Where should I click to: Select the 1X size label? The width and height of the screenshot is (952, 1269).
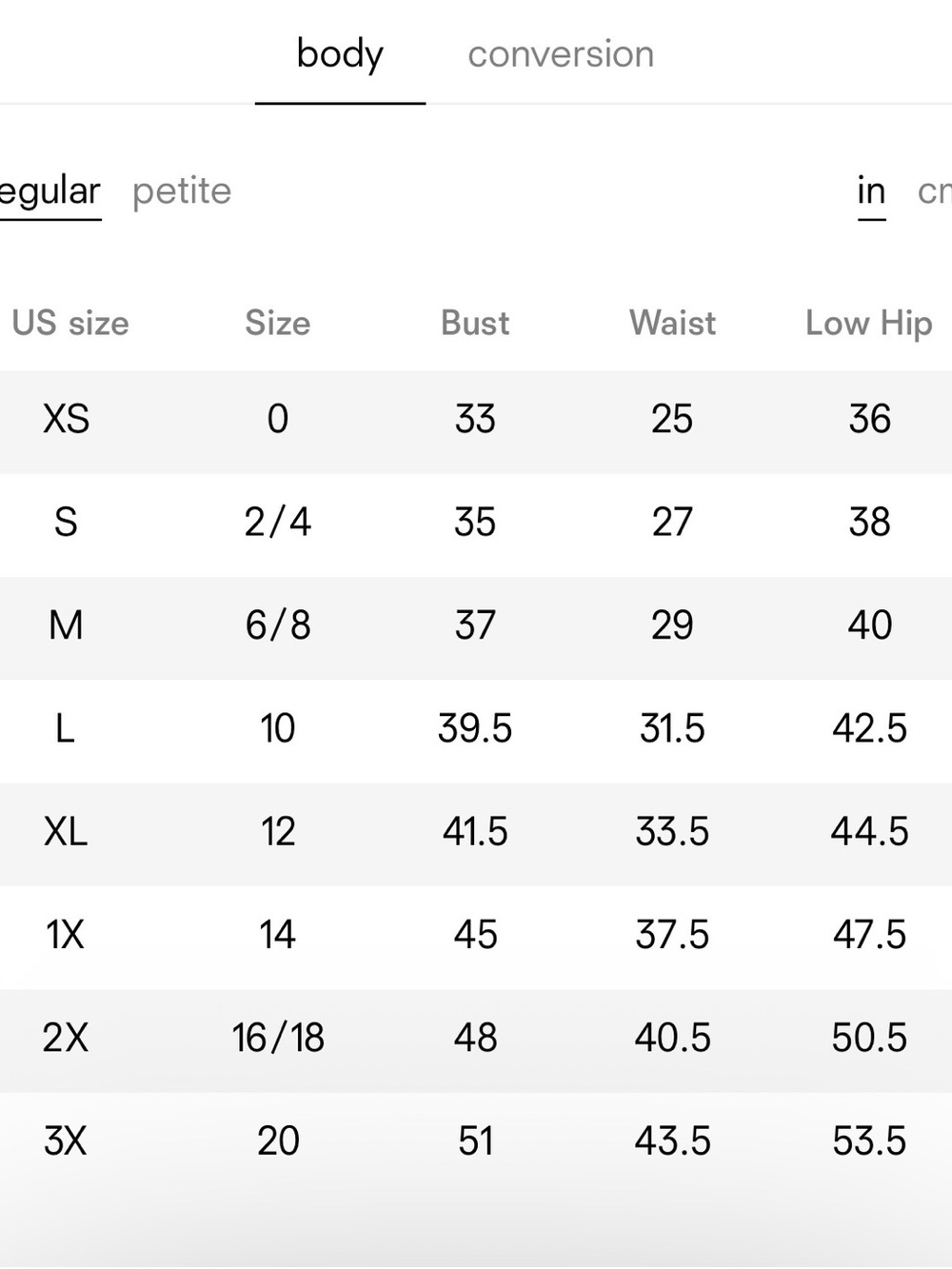point(66,935)
